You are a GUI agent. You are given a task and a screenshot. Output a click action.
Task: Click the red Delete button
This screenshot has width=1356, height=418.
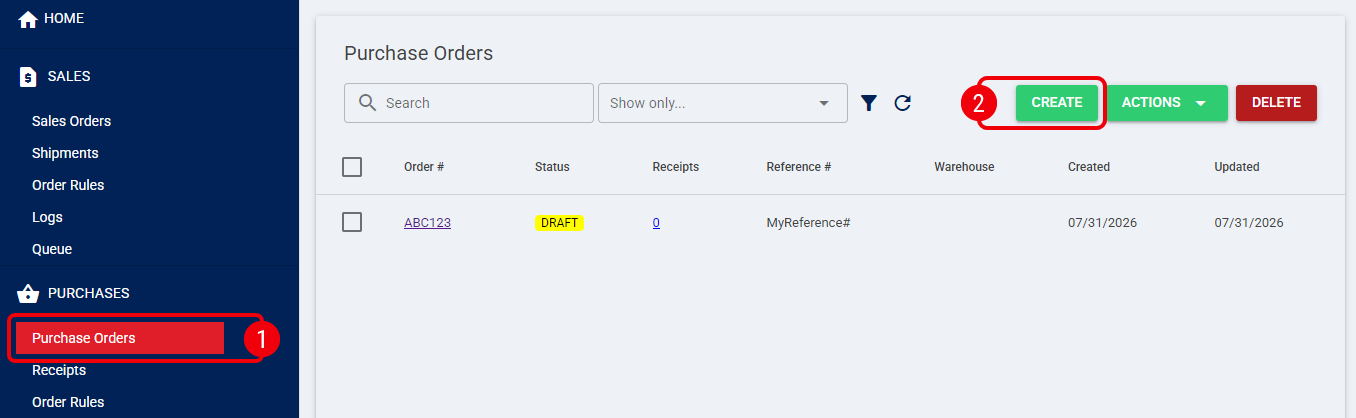pyautogui.click(x=1276, y=103)
